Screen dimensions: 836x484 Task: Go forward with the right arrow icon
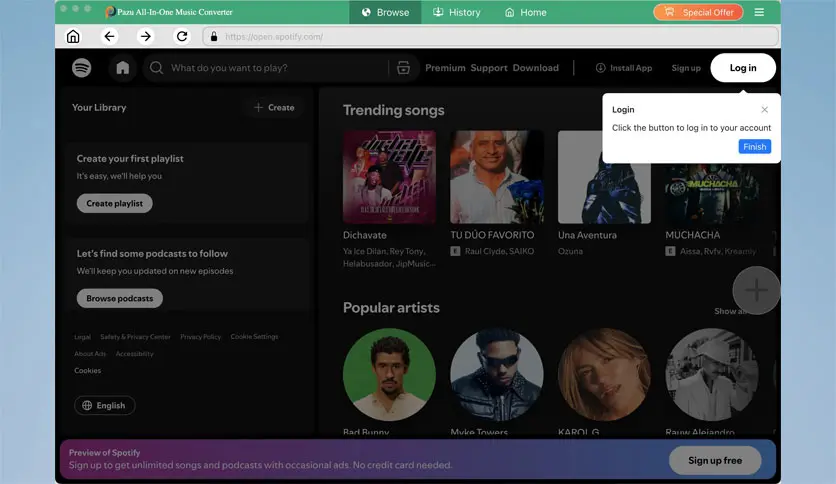click(x=146, y=36)
